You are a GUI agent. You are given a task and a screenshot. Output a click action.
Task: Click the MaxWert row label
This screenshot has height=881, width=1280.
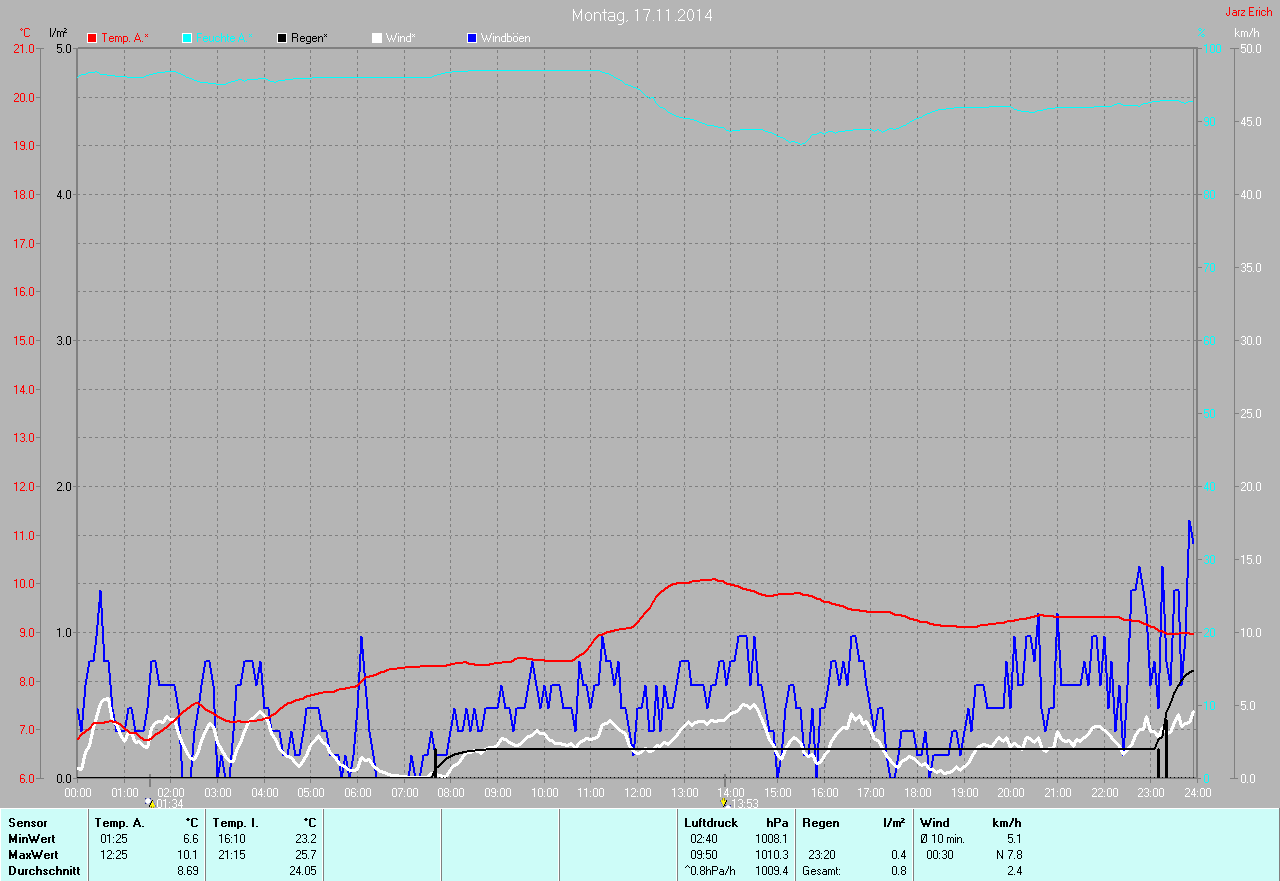(33, 855)
